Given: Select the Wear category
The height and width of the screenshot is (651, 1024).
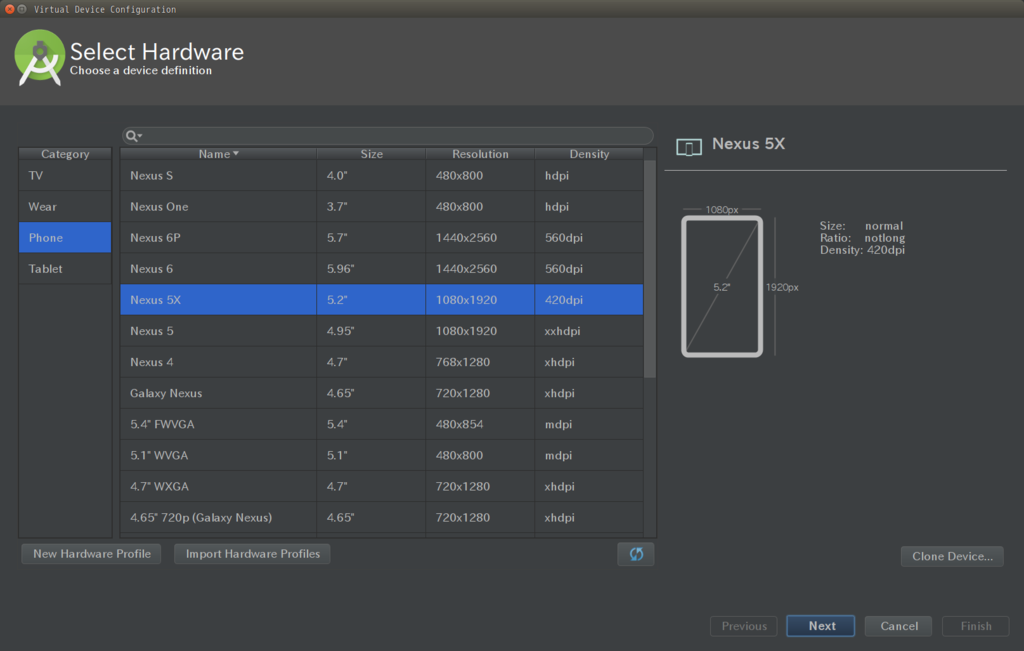Looking at the screenshot, I should [65, 206].
